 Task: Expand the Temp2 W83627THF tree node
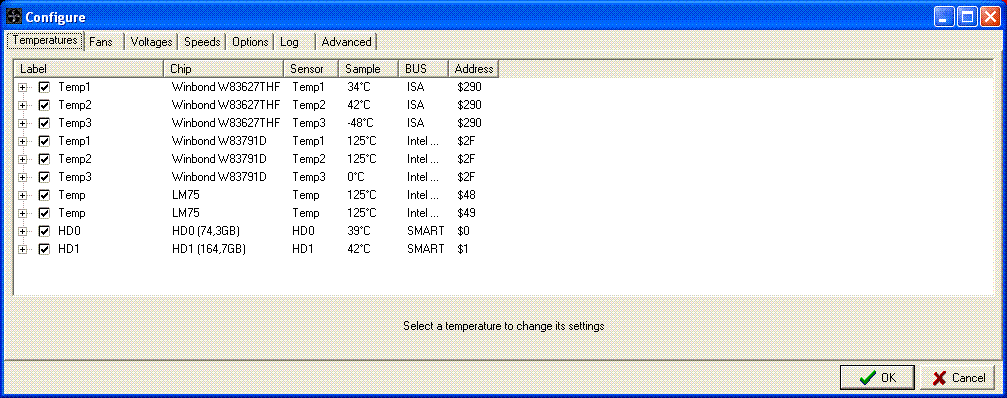(22, 105)
